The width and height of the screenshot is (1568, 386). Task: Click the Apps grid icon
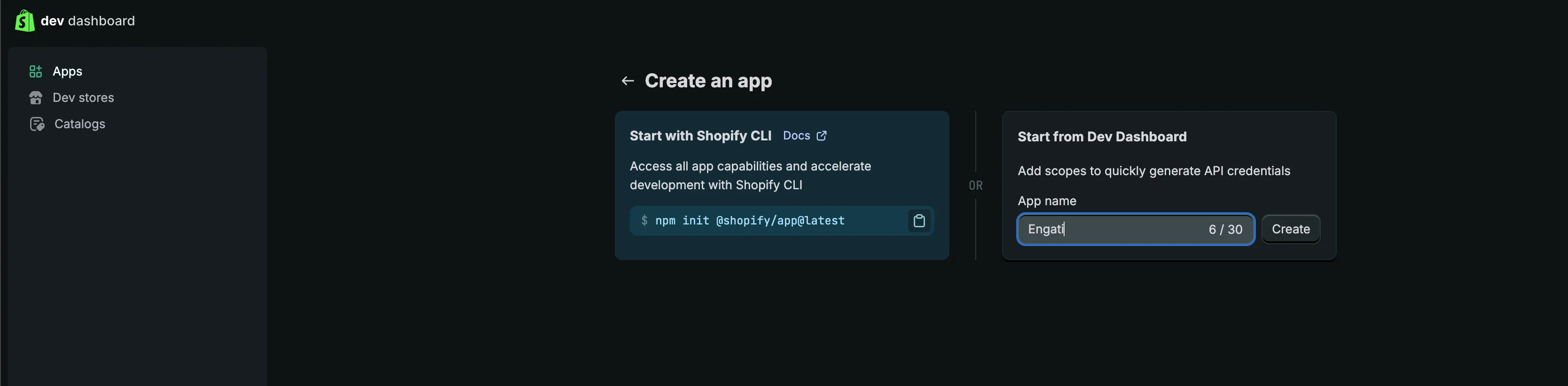click(36, 72)
